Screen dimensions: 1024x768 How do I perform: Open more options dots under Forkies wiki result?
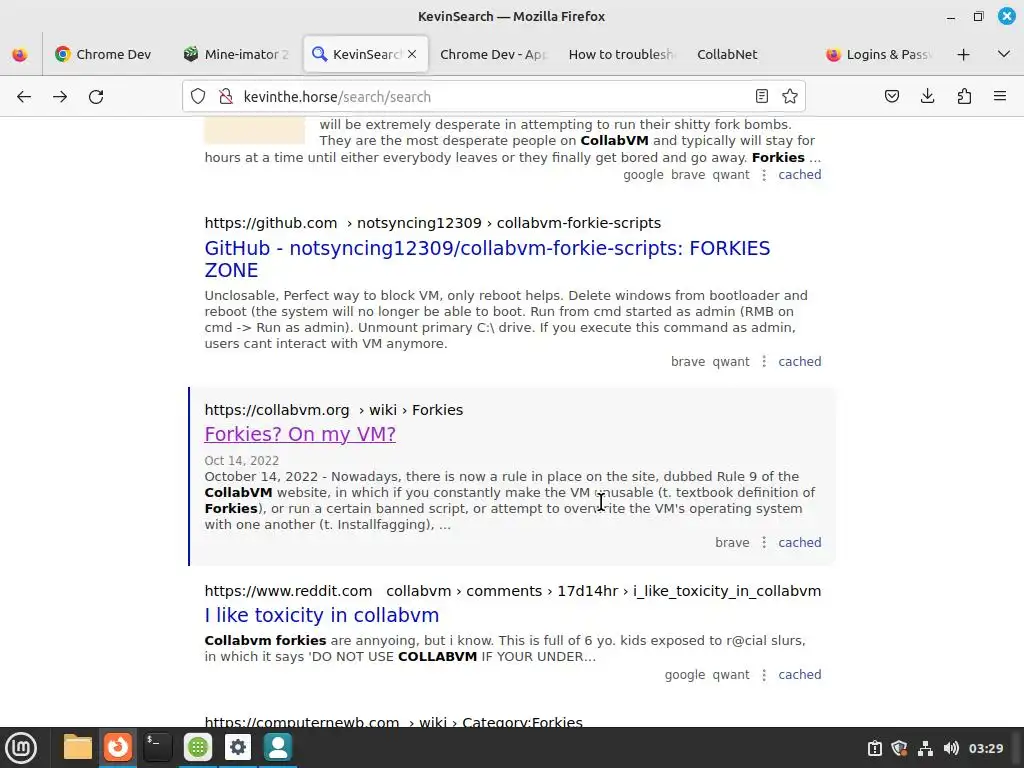(763, 542)
